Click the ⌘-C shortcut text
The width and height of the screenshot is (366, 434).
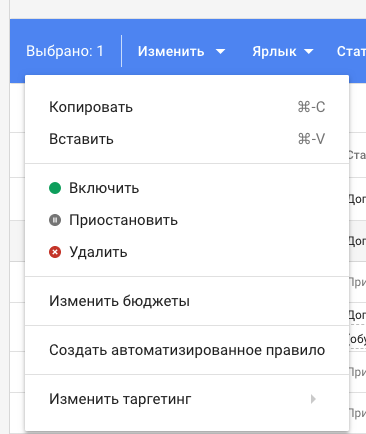(x=311, y=107)
